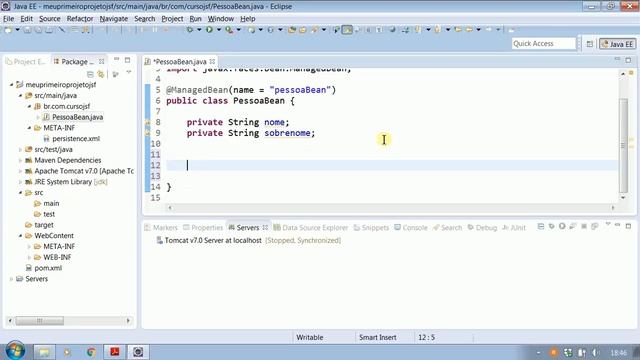This screenshot has height=360, width=640.
Task: Click the Debug (bug) toolbar icon
Action: click(189, 30)
